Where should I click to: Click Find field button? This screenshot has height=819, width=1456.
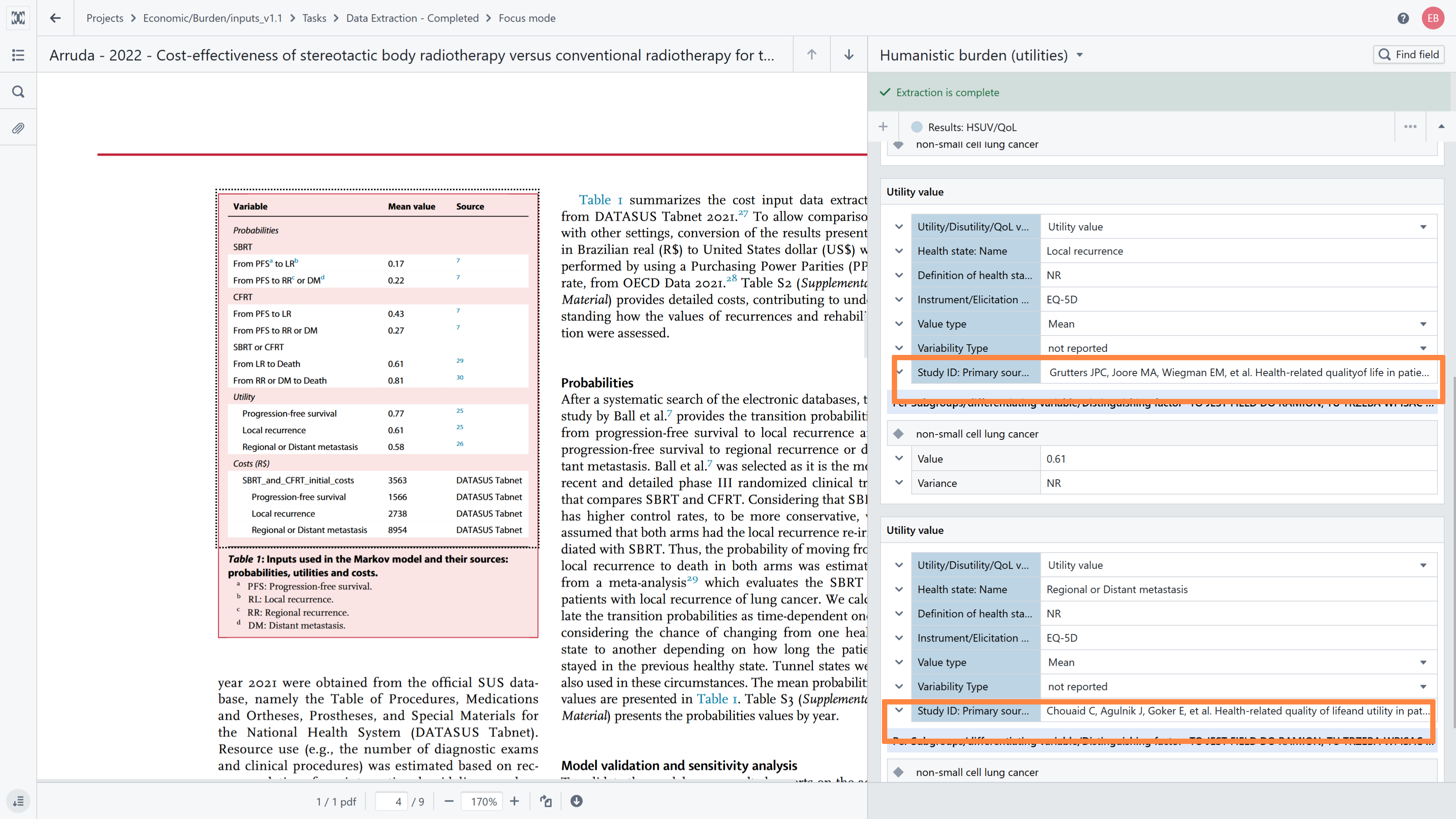tap(1409, 54)
